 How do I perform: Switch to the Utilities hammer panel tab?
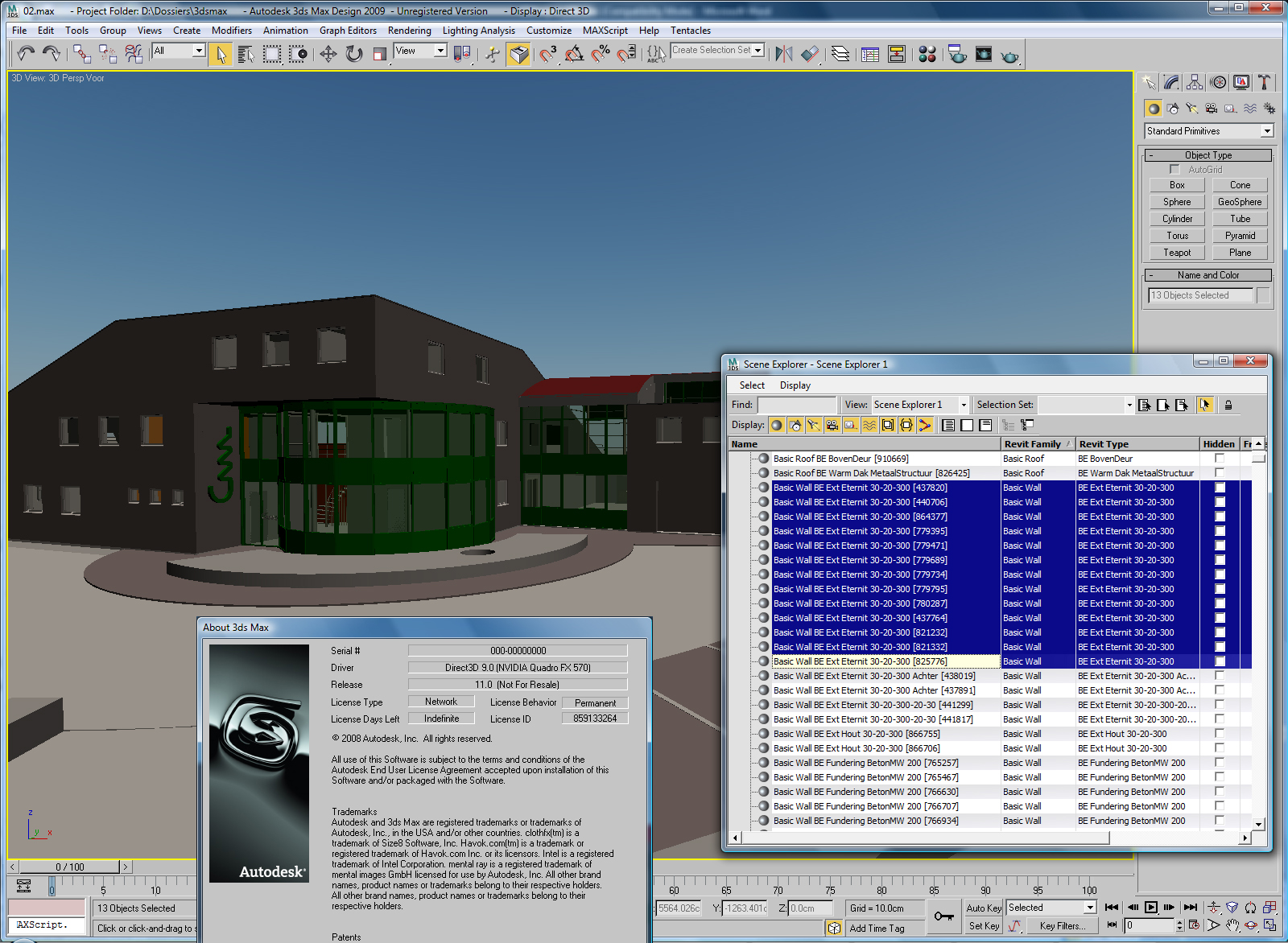(x=1264, y=82)
